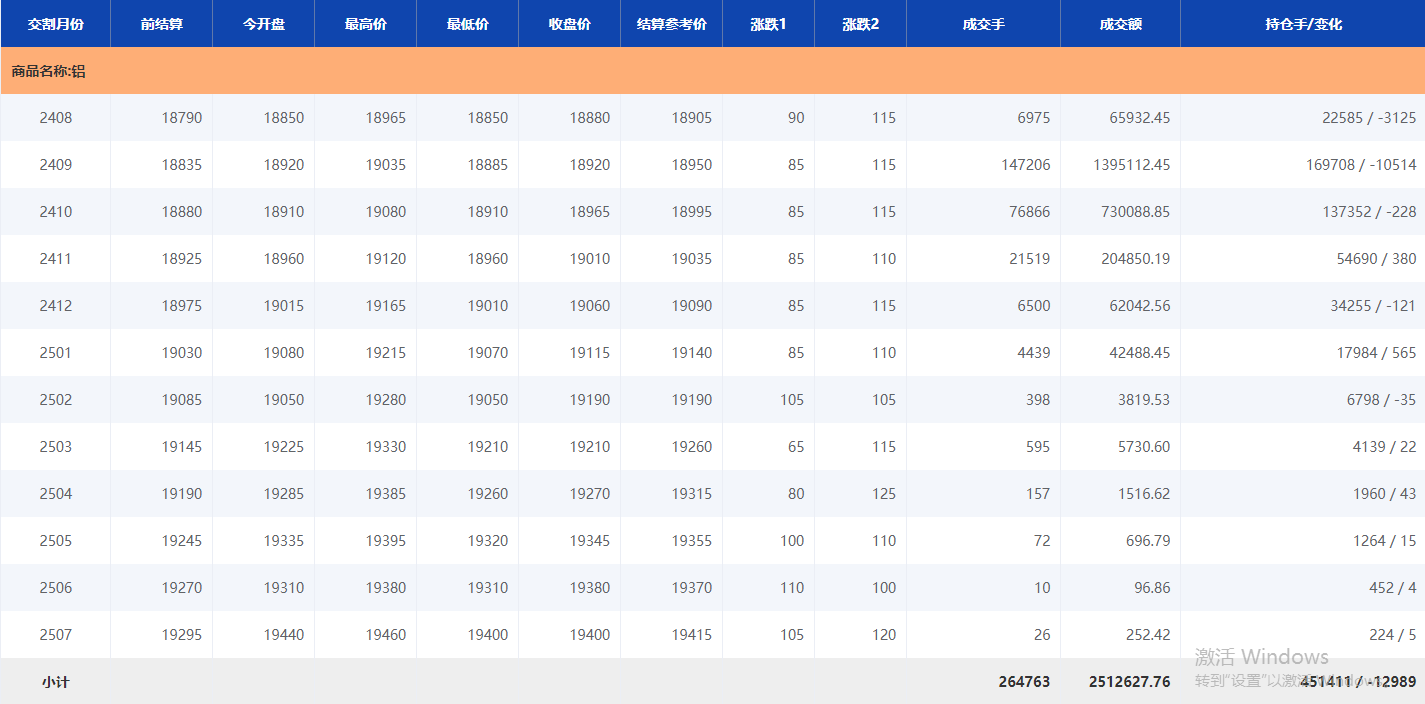Image resolution: width=1425 pixels, height=704 pixels.
Task: Select the 成交额 column header
Action: click(1120, 24)
